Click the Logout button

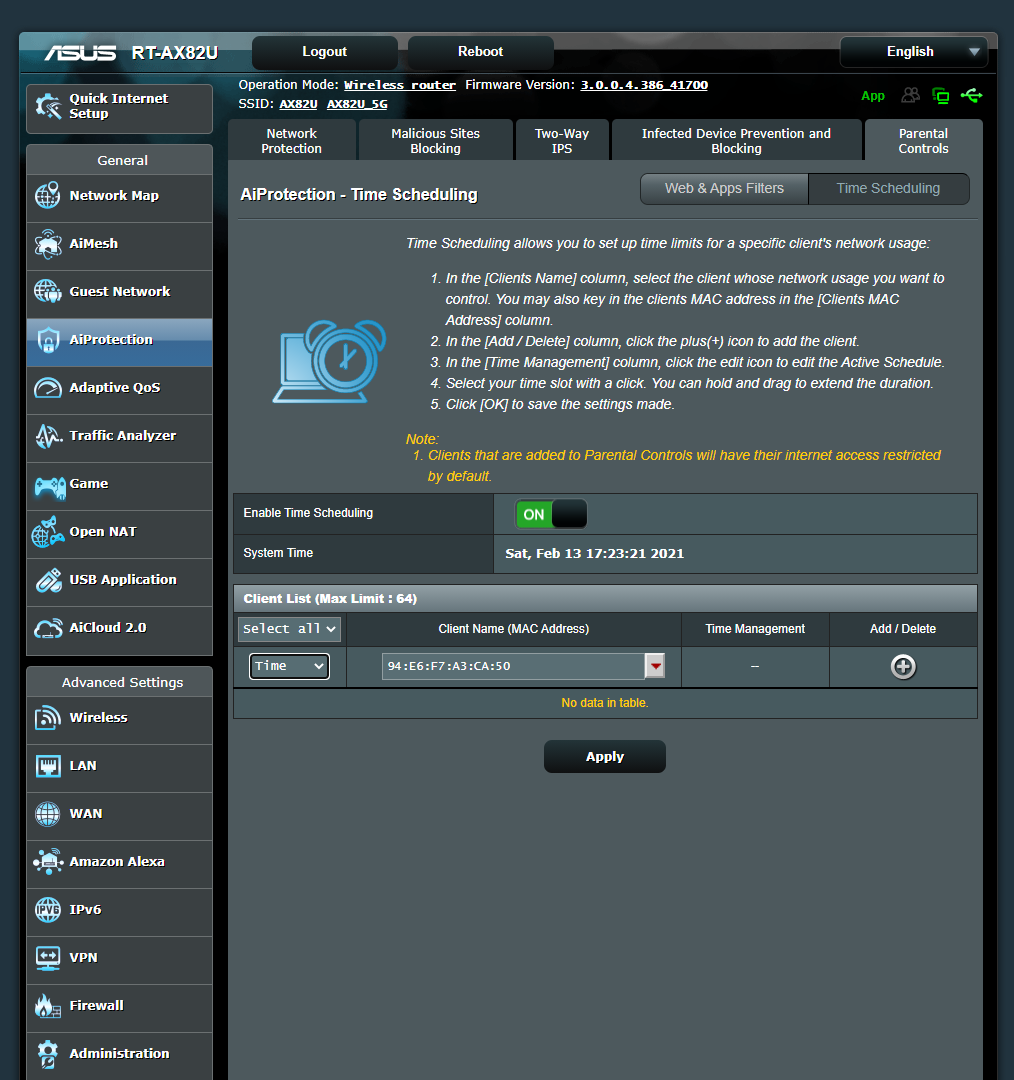pos(324,52)
